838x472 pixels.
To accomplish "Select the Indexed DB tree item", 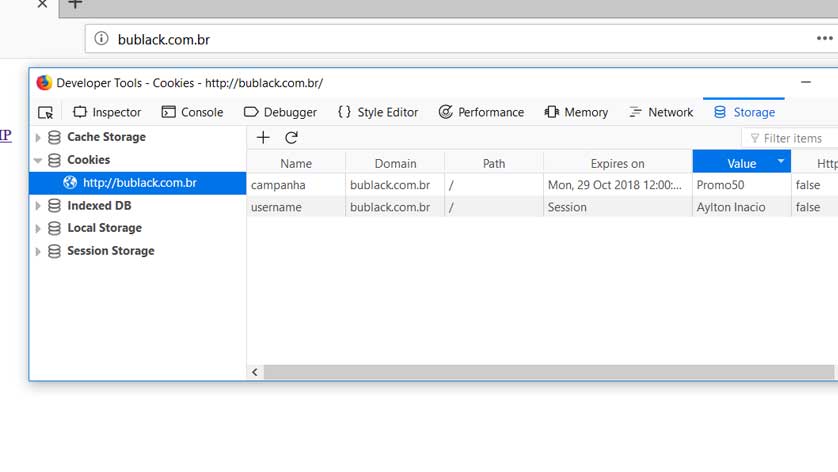I will [x=99, y=206].
